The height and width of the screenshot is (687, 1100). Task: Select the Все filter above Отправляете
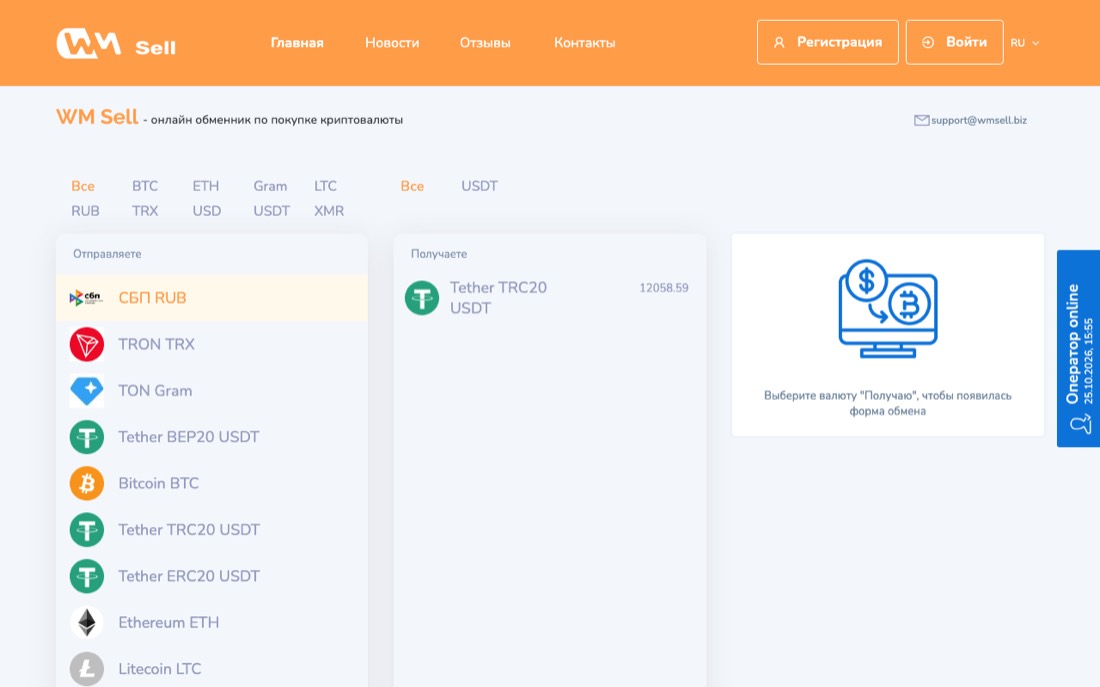[x=83, y=186]
